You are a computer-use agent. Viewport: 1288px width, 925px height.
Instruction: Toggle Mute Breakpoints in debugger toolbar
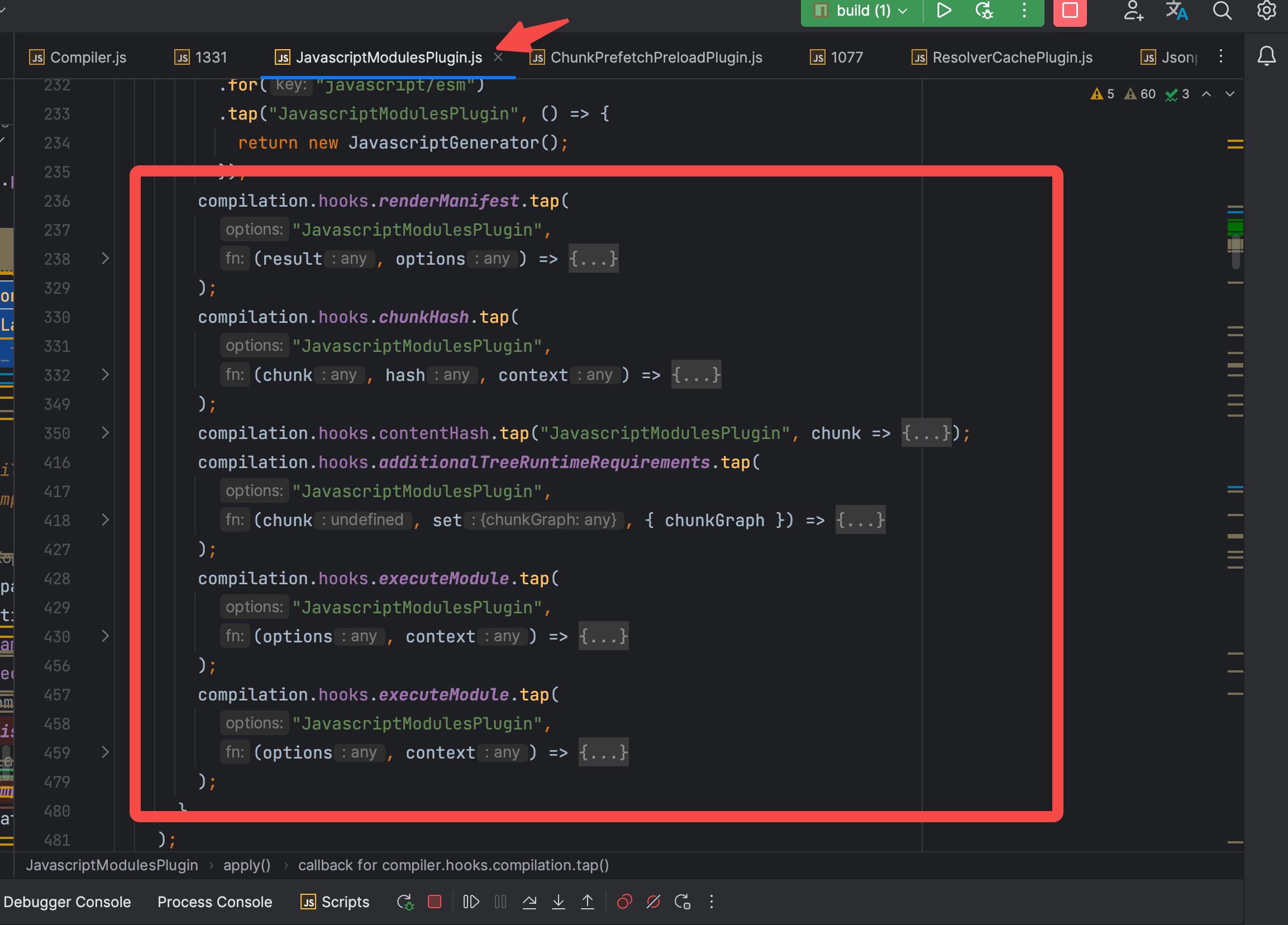[653, 902]
